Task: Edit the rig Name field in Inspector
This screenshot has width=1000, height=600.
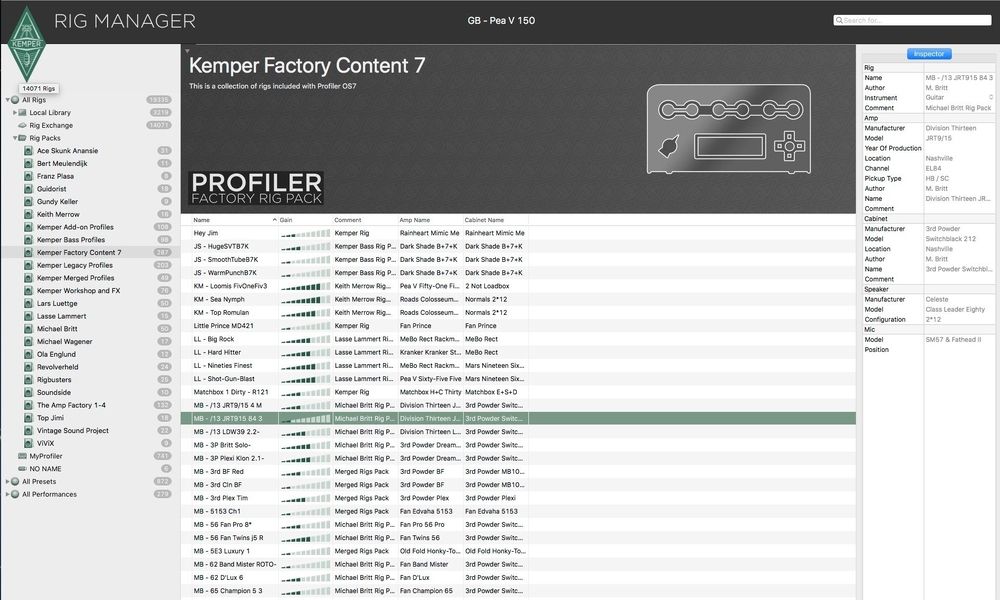Action: click(x=959, y=78)
